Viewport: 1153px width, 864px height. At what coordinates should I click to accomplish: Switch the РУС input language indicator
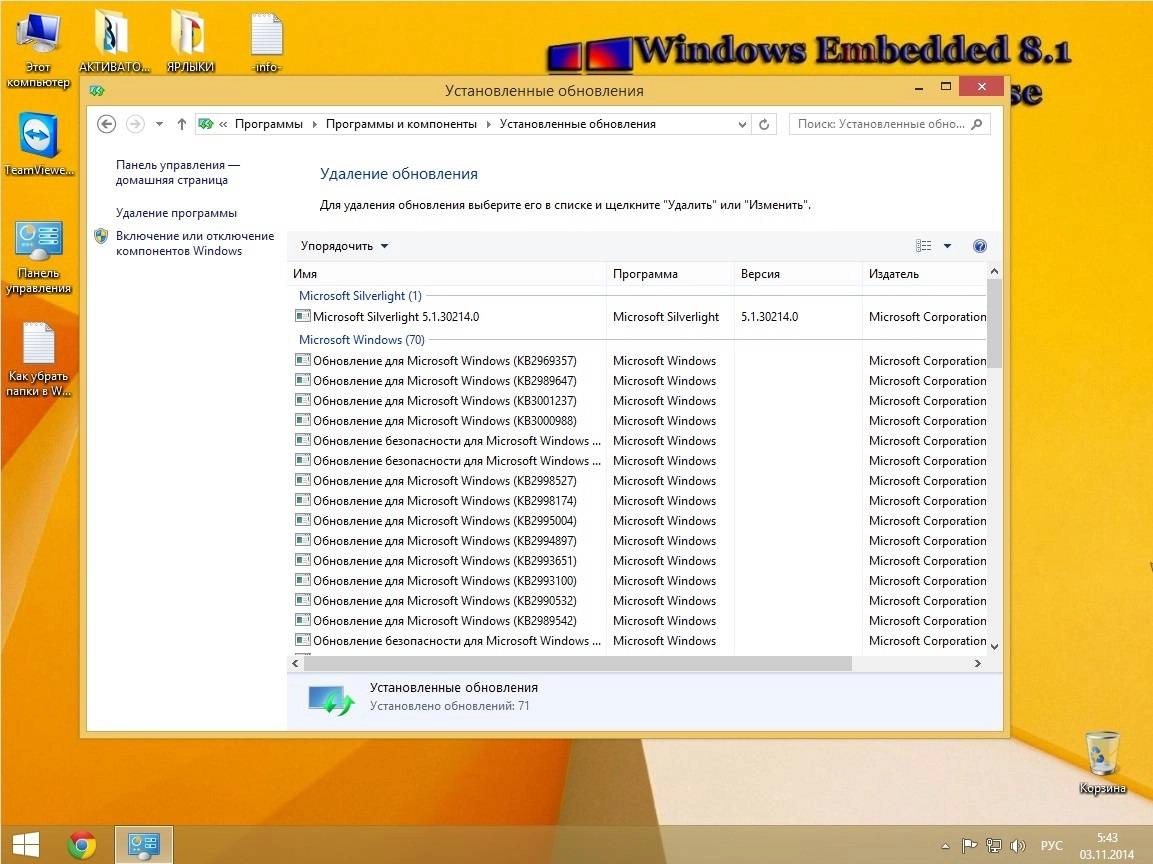pos(1052,846)
